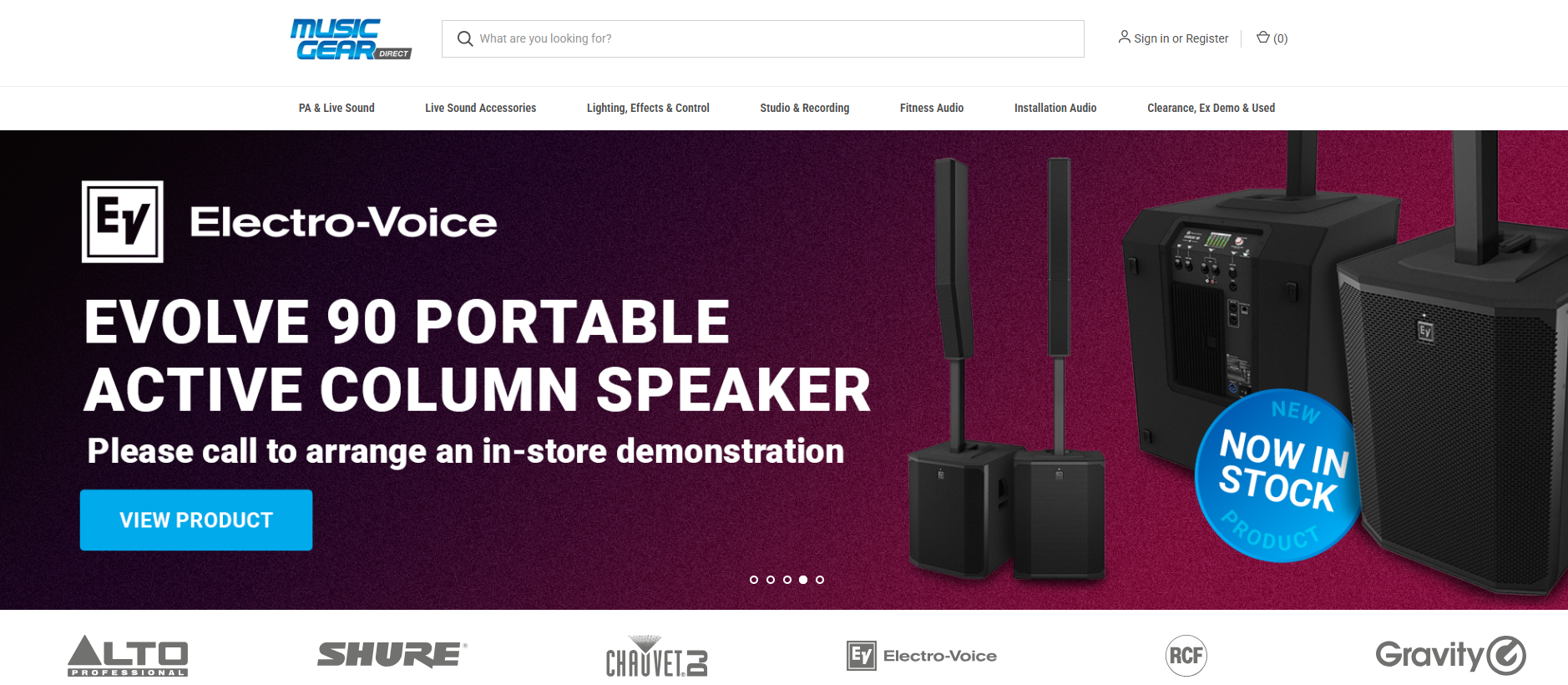
Task: Open the RCF brand logo
Action: tap(1186, 656)
